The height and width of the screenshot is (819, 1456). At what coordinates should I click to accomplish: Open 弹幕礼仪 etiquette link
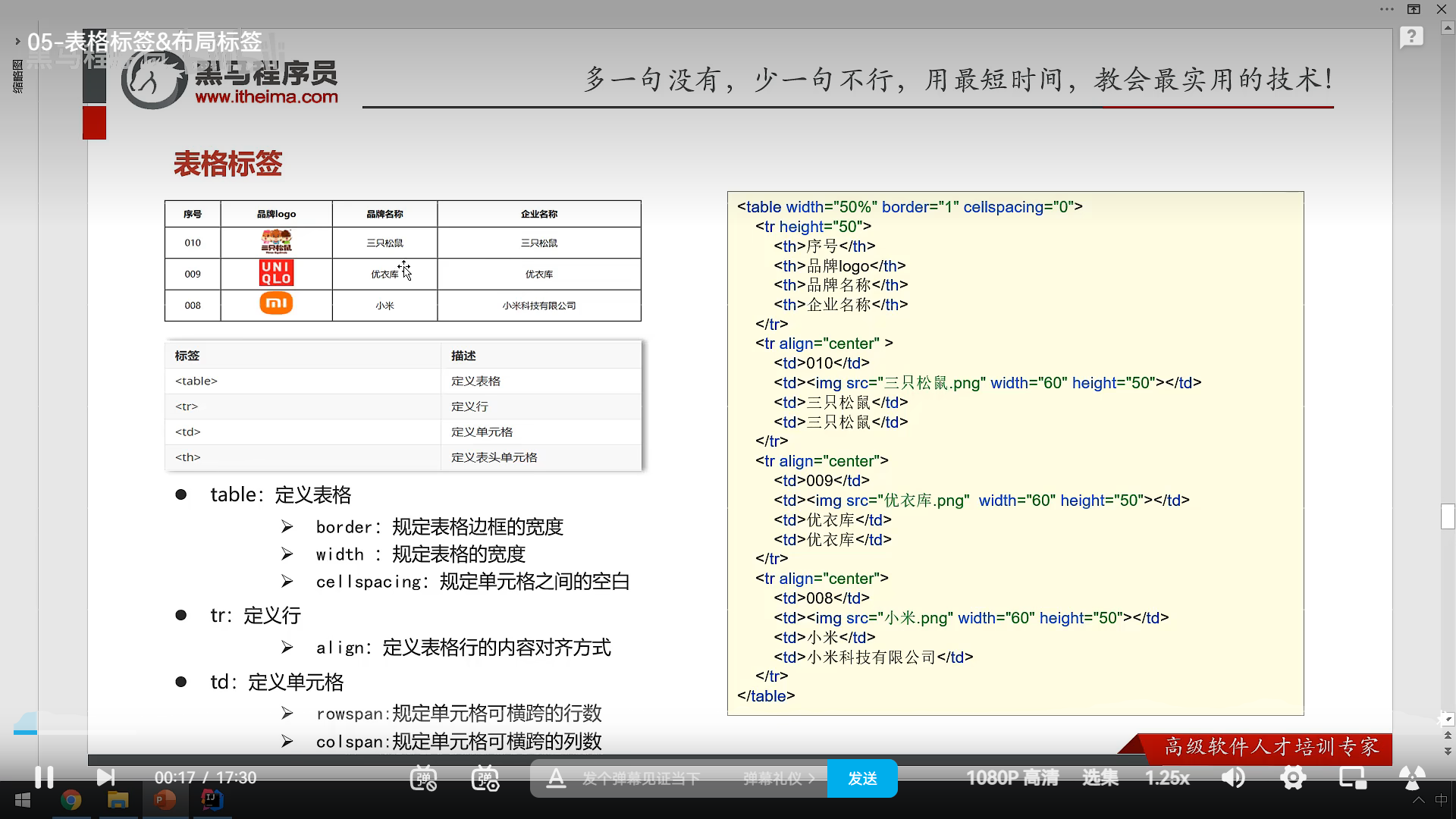[x=778, y=779]
